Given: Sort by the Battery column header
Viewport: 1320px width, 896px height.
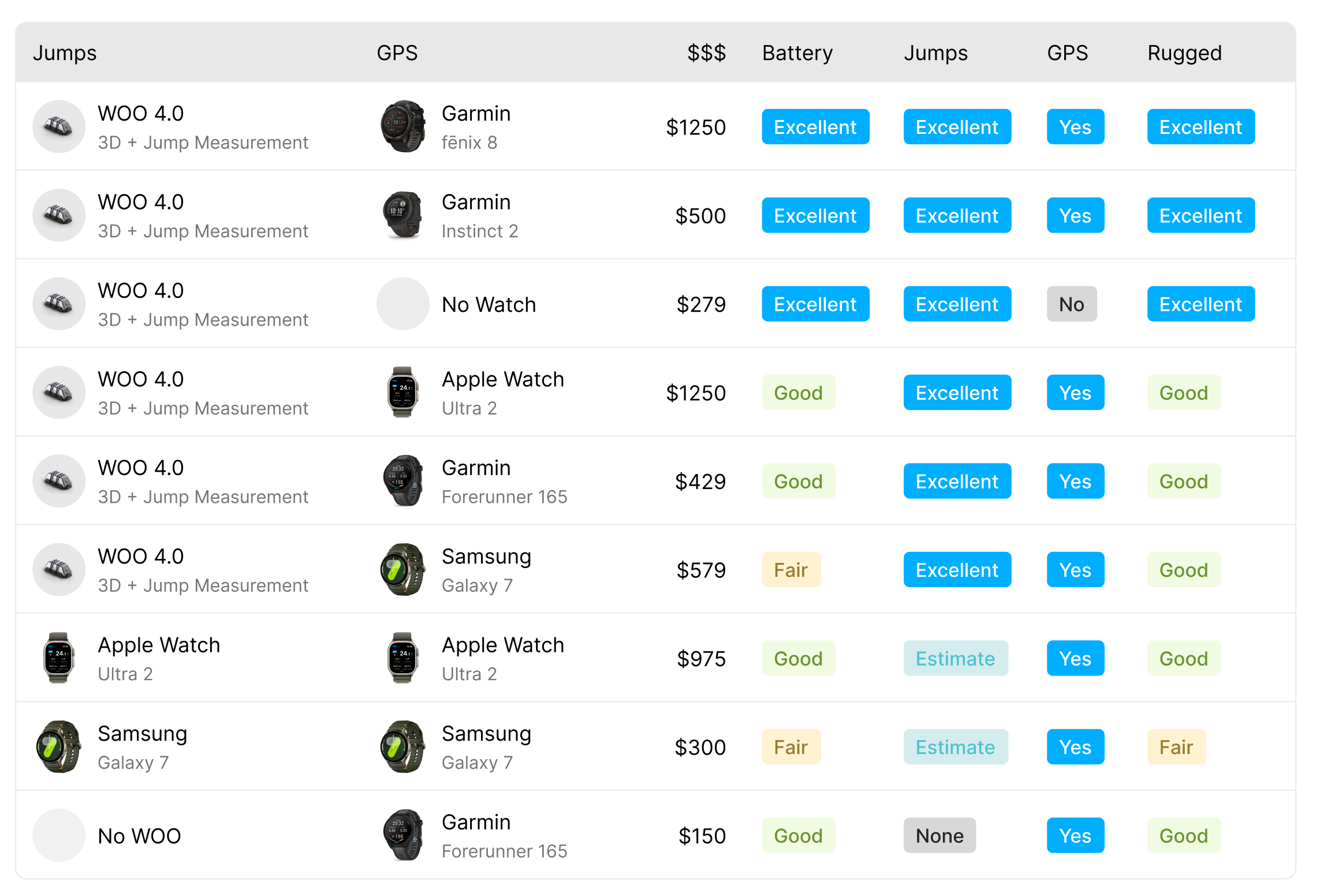Looking at the screenshot, I should tap(797, 53).
